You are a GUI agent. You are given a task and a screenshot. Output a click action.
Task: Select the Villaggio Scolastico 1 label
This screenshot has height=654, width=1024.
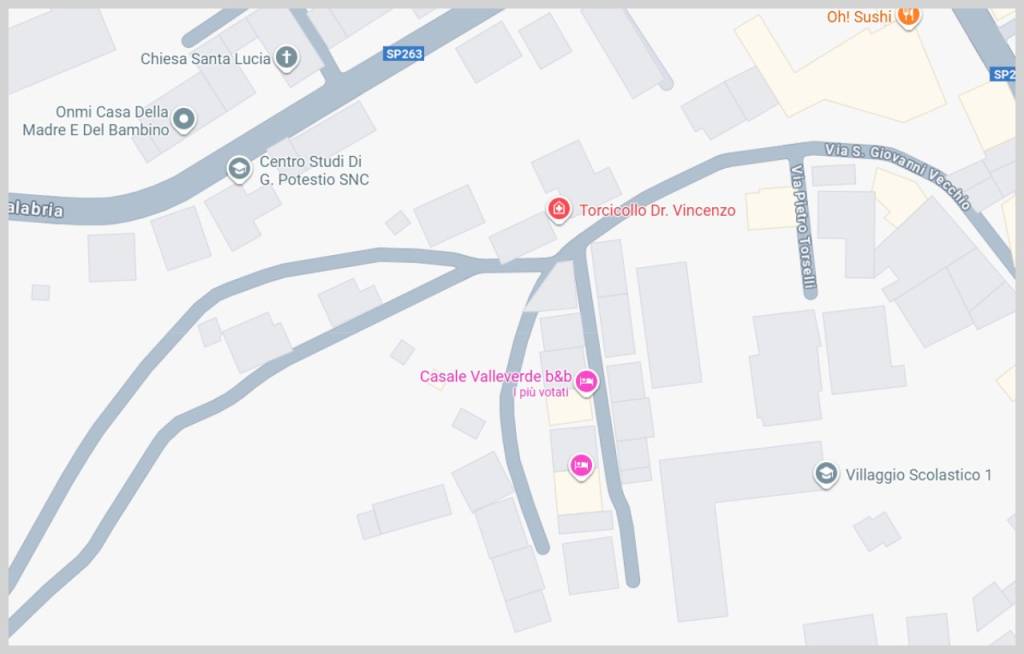click(x=918, y=475)
